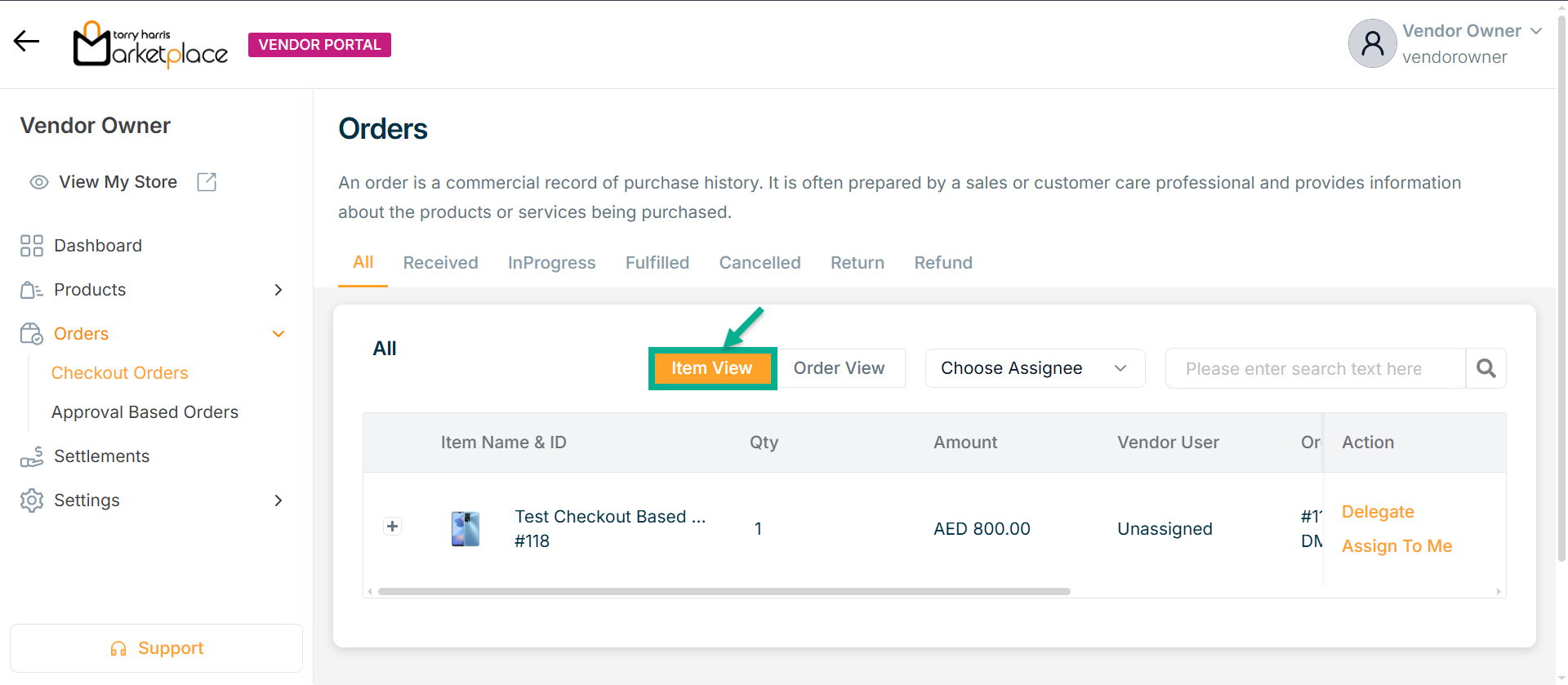
Task: Click the back arrow icon
Action: coord(26,42)
